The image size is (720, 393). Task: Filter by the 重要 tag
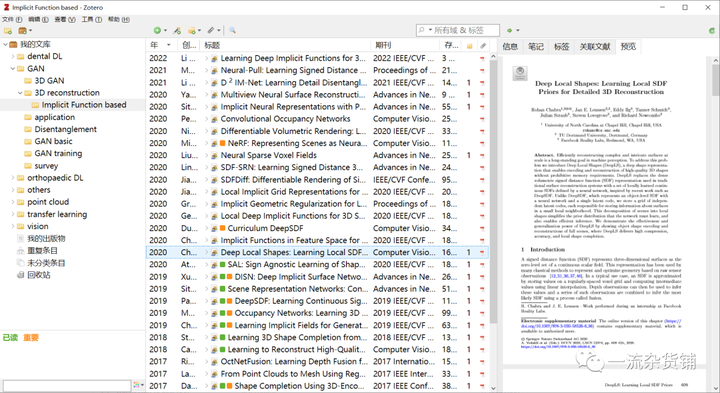(x=31, y=338)
